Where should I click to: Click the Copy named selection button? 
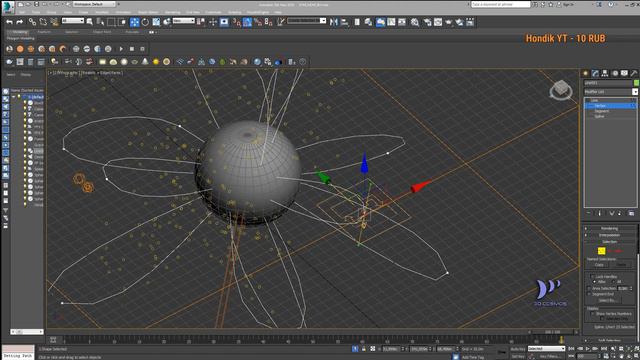(599, 265)
